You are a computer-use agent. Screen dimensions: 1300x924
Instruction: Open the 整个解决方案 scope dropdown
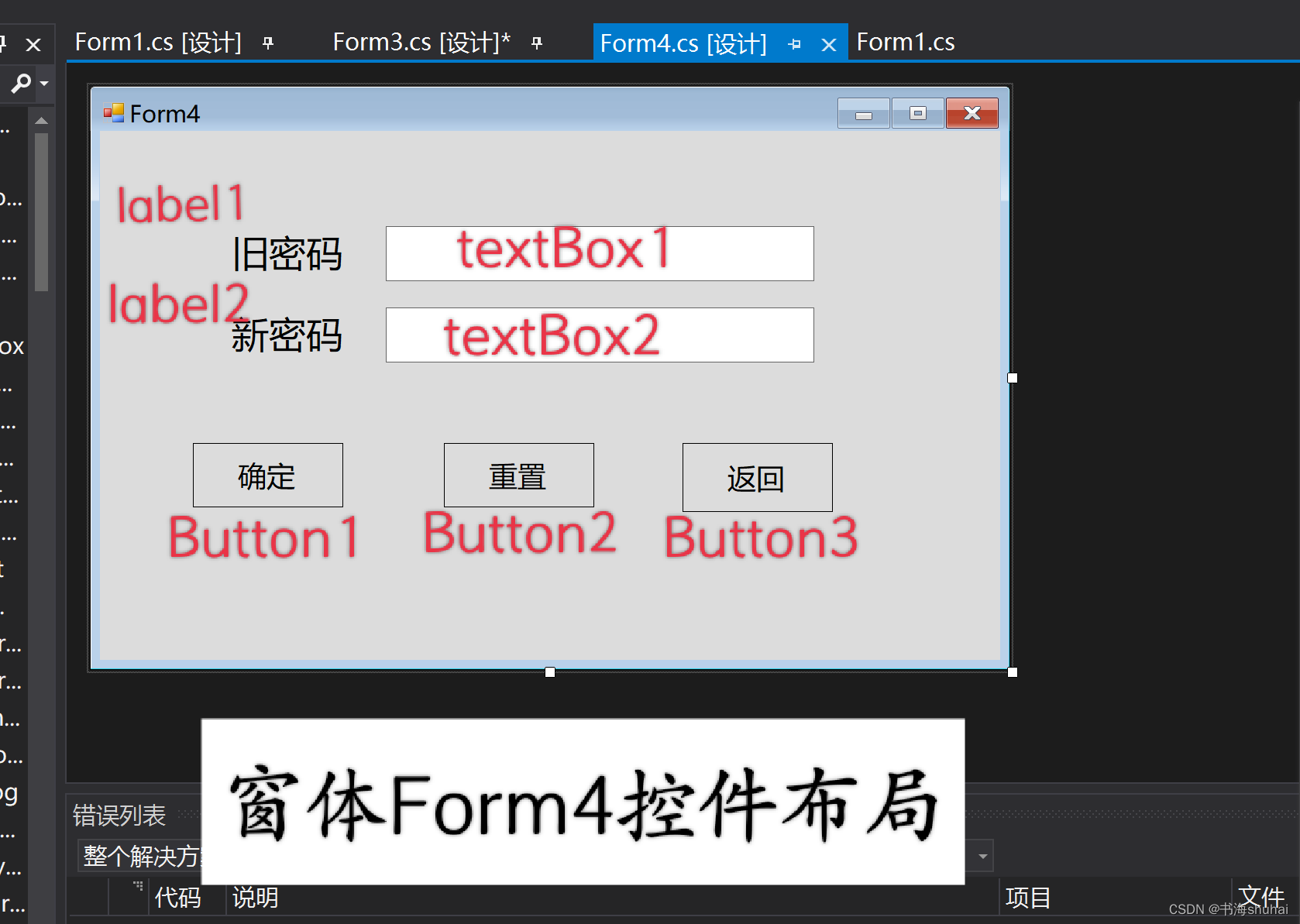coord(139,856)
